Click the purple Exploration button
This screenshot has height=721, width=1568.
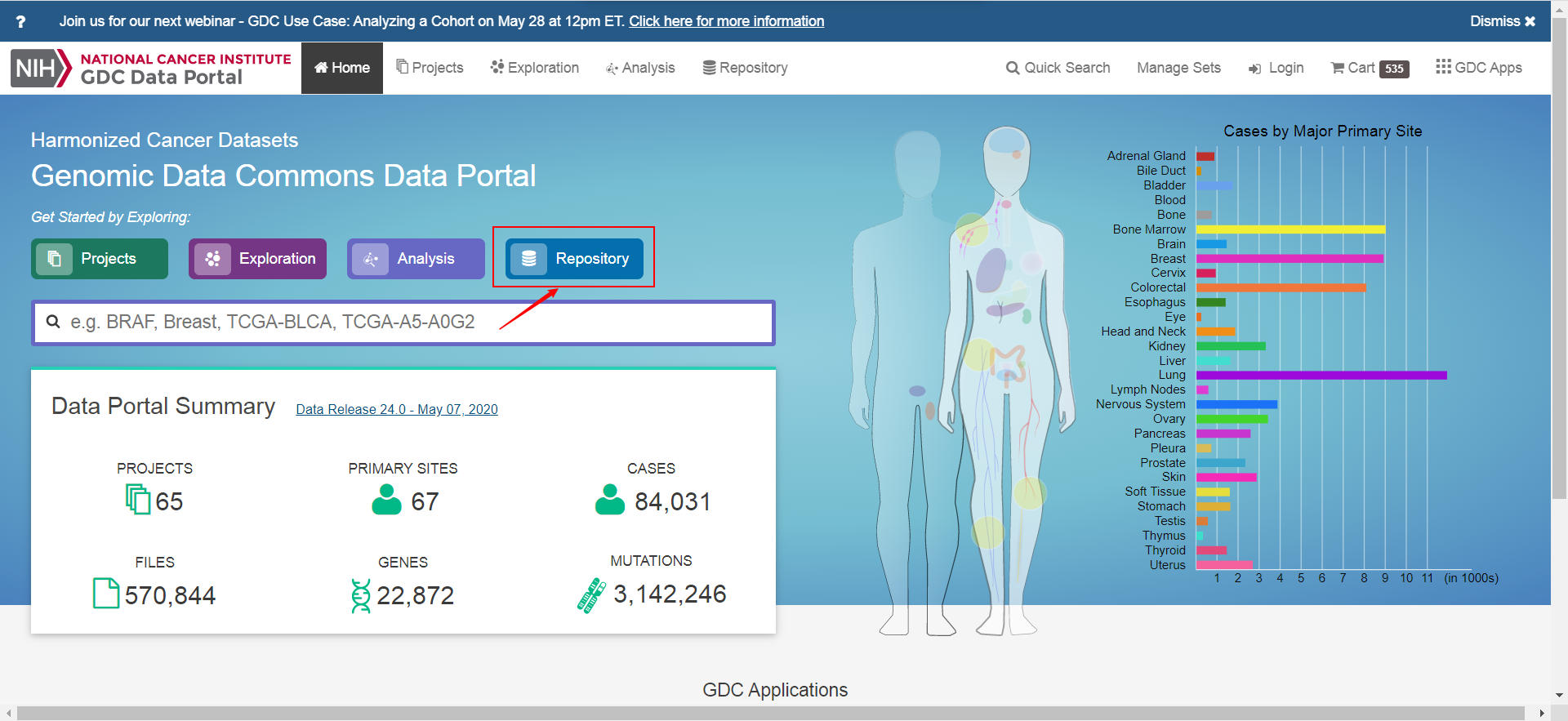[257, 259]
